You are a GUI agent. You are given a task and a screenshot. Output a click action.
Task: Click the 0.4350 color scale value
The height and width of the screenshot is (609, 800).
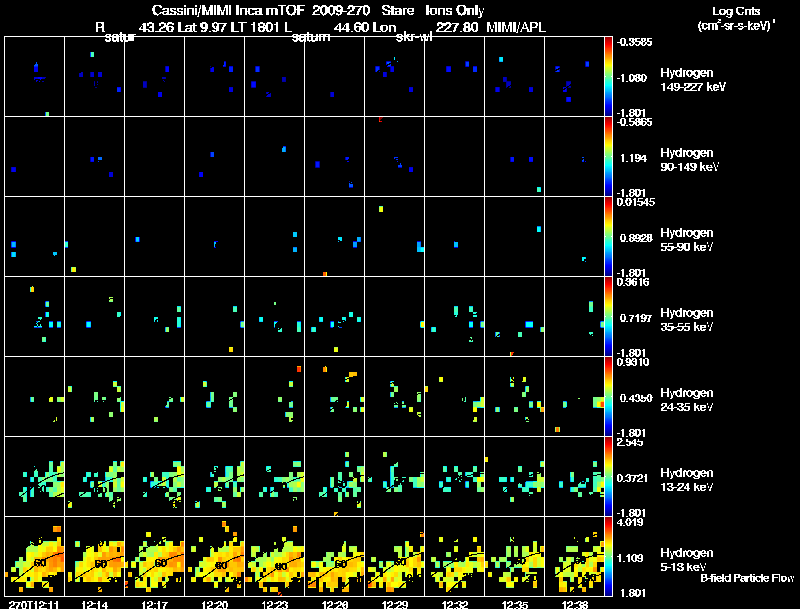[636, 398]
